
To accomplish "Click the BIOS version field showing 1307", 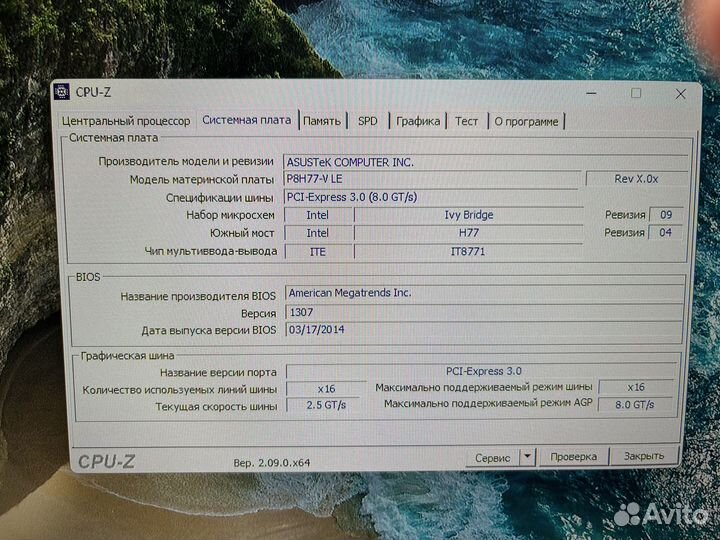I will click(x=484, y=312).
